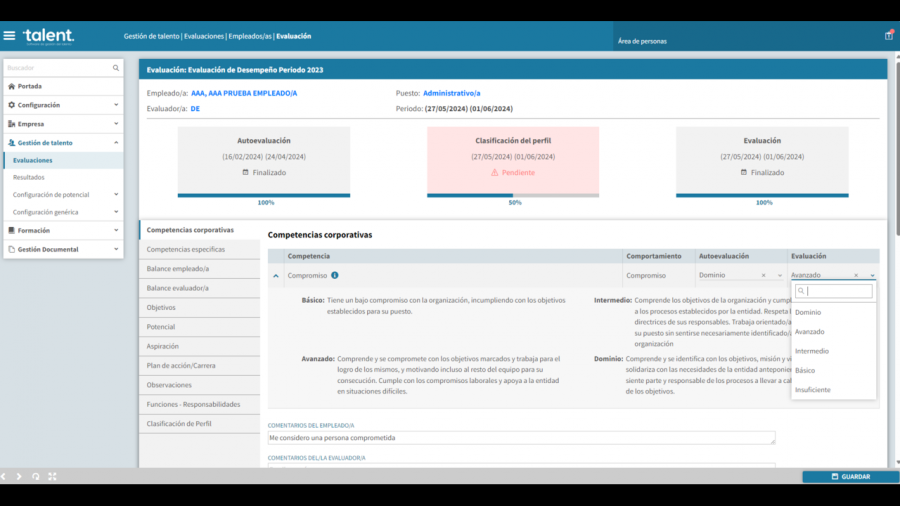Switch to Competencias específicas tab
Screen dimensions: 900x506
(x=199, y=250)
